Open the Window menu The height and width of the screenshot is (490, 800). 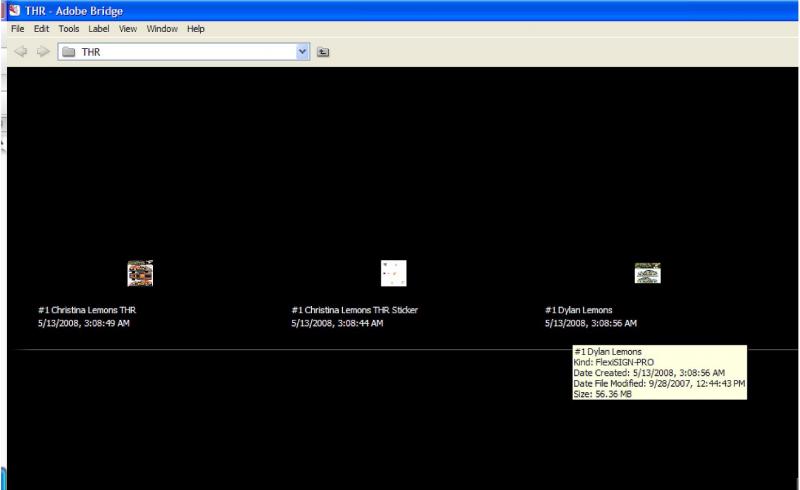coord(162,29)
